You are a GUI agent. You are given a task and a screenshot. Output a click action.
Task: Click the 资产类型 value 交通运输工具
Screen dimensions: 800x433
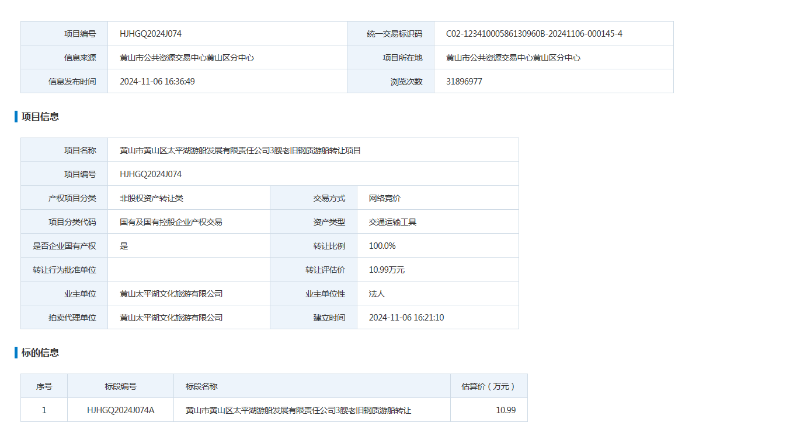pos(392,222)
